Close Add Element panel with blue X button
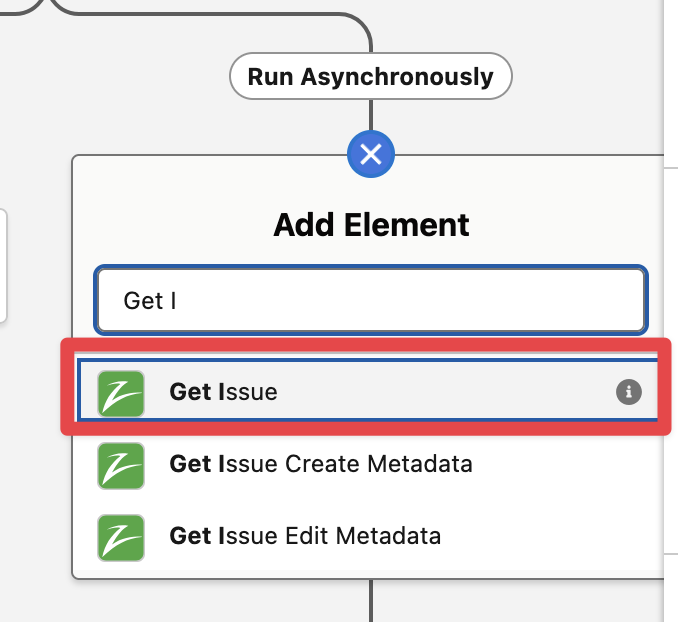The width and height of the screenshot is (678, 622). coord(371,154)
